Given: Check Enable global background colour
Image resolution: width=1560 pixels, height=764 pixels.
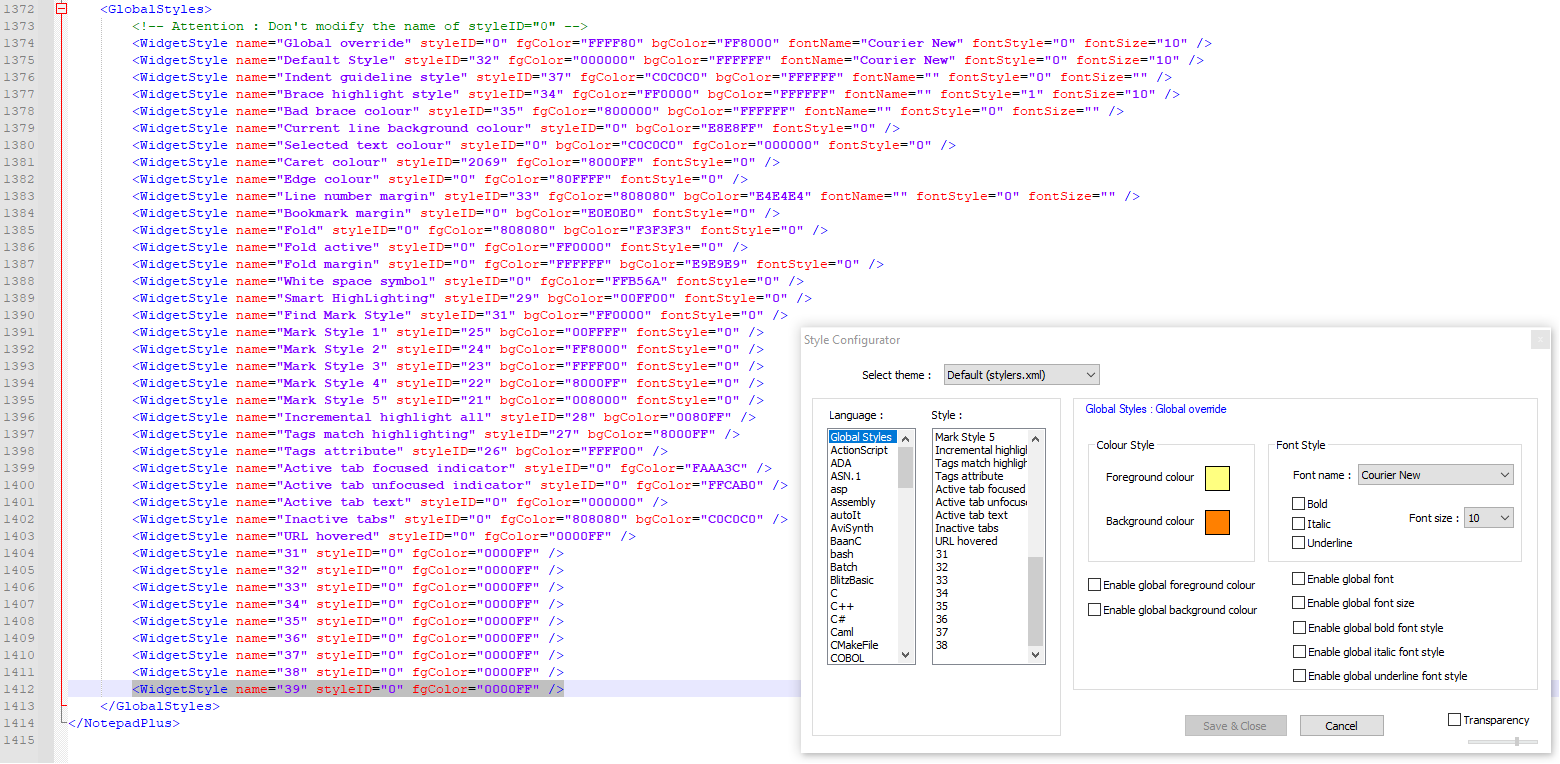Looking at the screenshot, I should tap(1094, 609).
